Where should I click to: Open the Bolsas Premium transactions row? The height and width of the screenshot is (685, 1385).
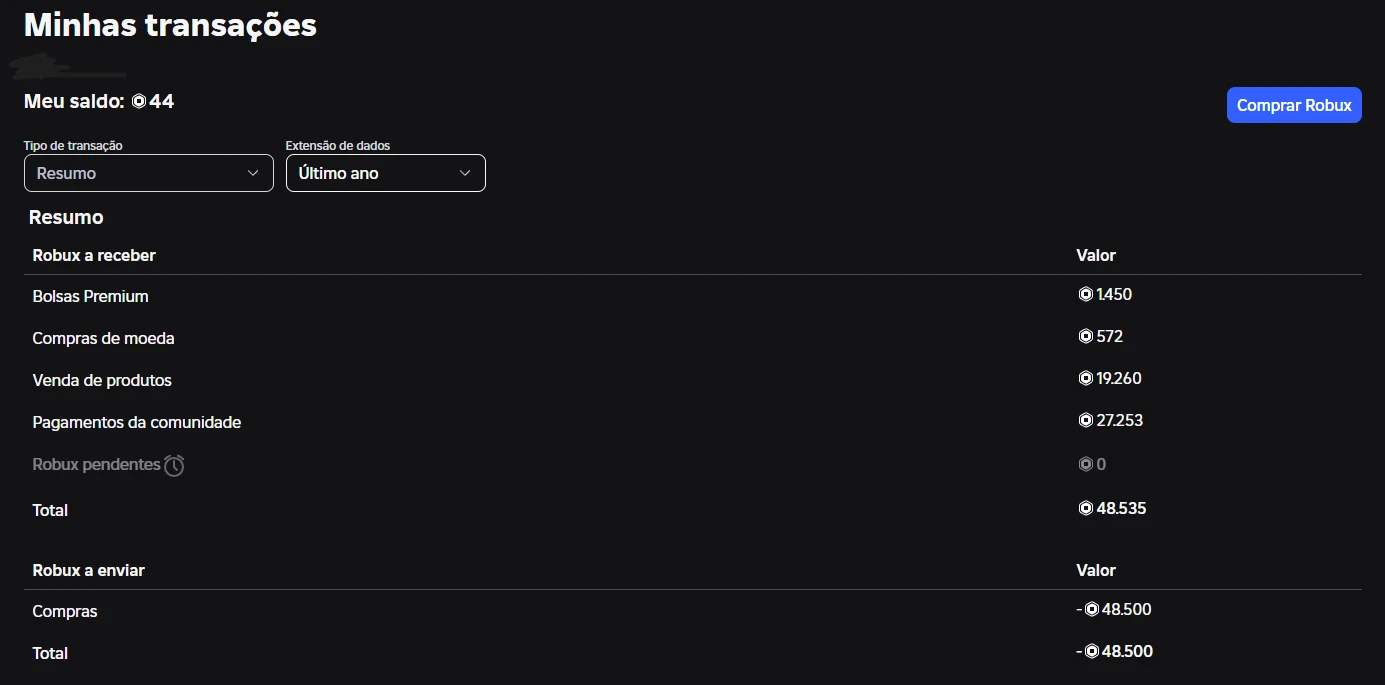pyautogui.click(x=90, y=296)
